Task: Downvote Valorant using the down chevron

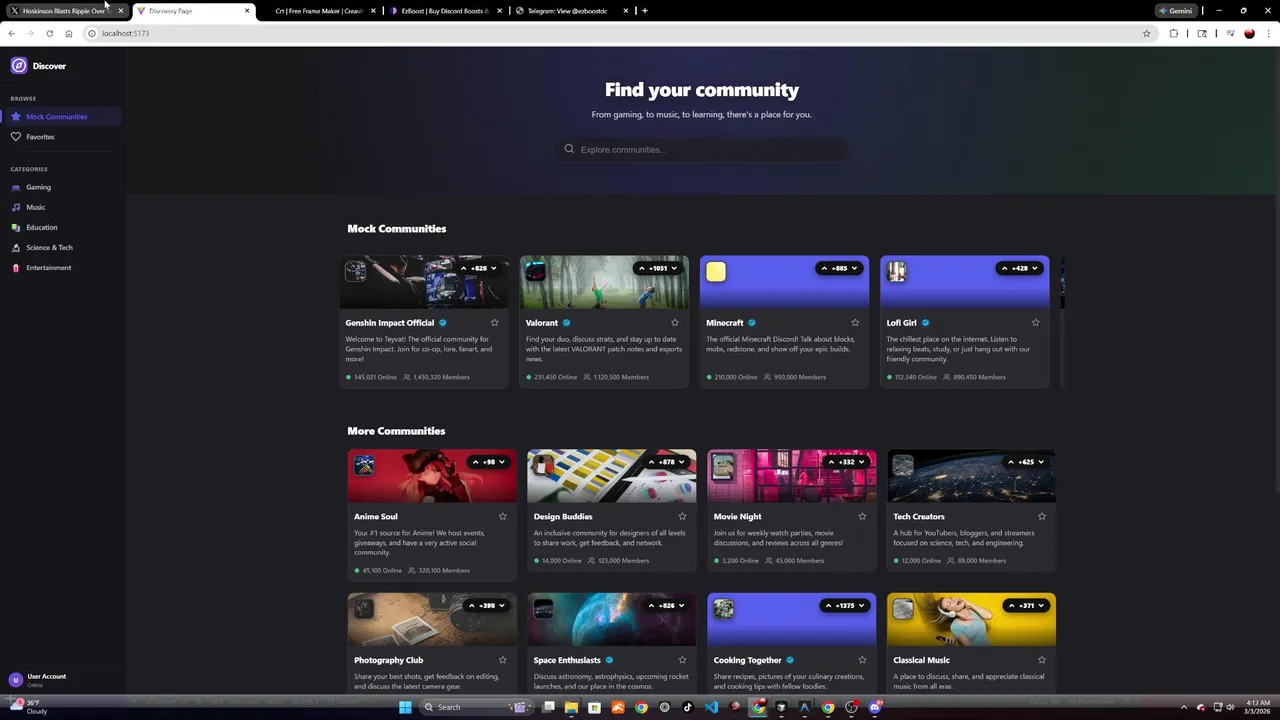Action: [x=674, y=268]
